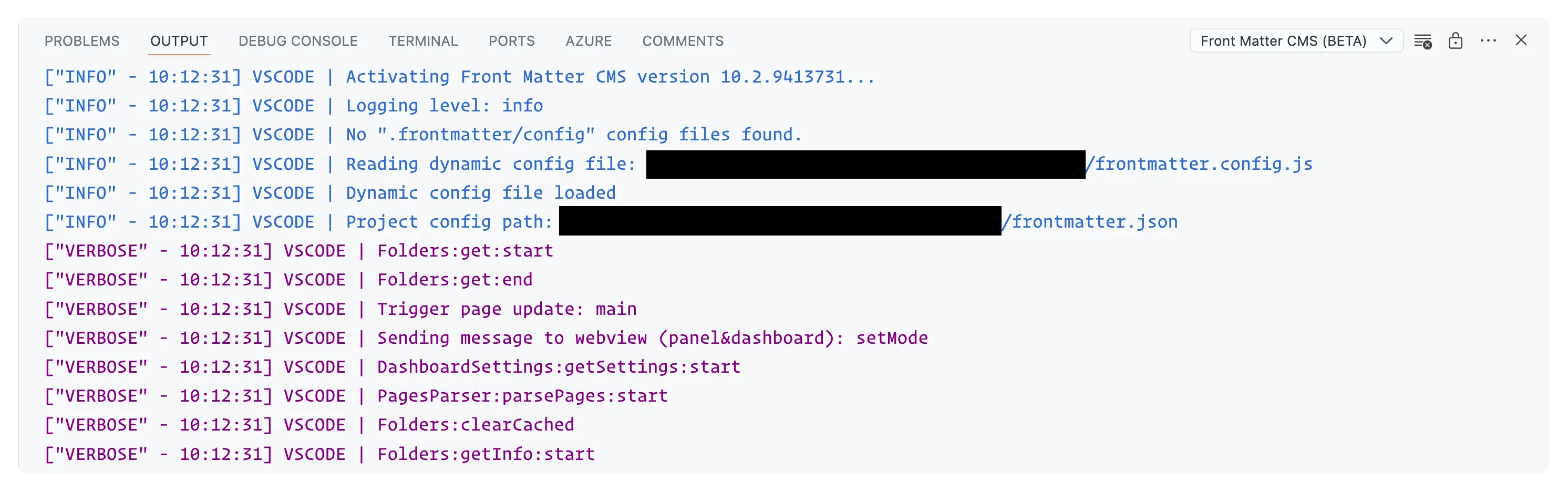
Task: Open the DEBUG CONSOLE tab
Action: coord(297,42)
